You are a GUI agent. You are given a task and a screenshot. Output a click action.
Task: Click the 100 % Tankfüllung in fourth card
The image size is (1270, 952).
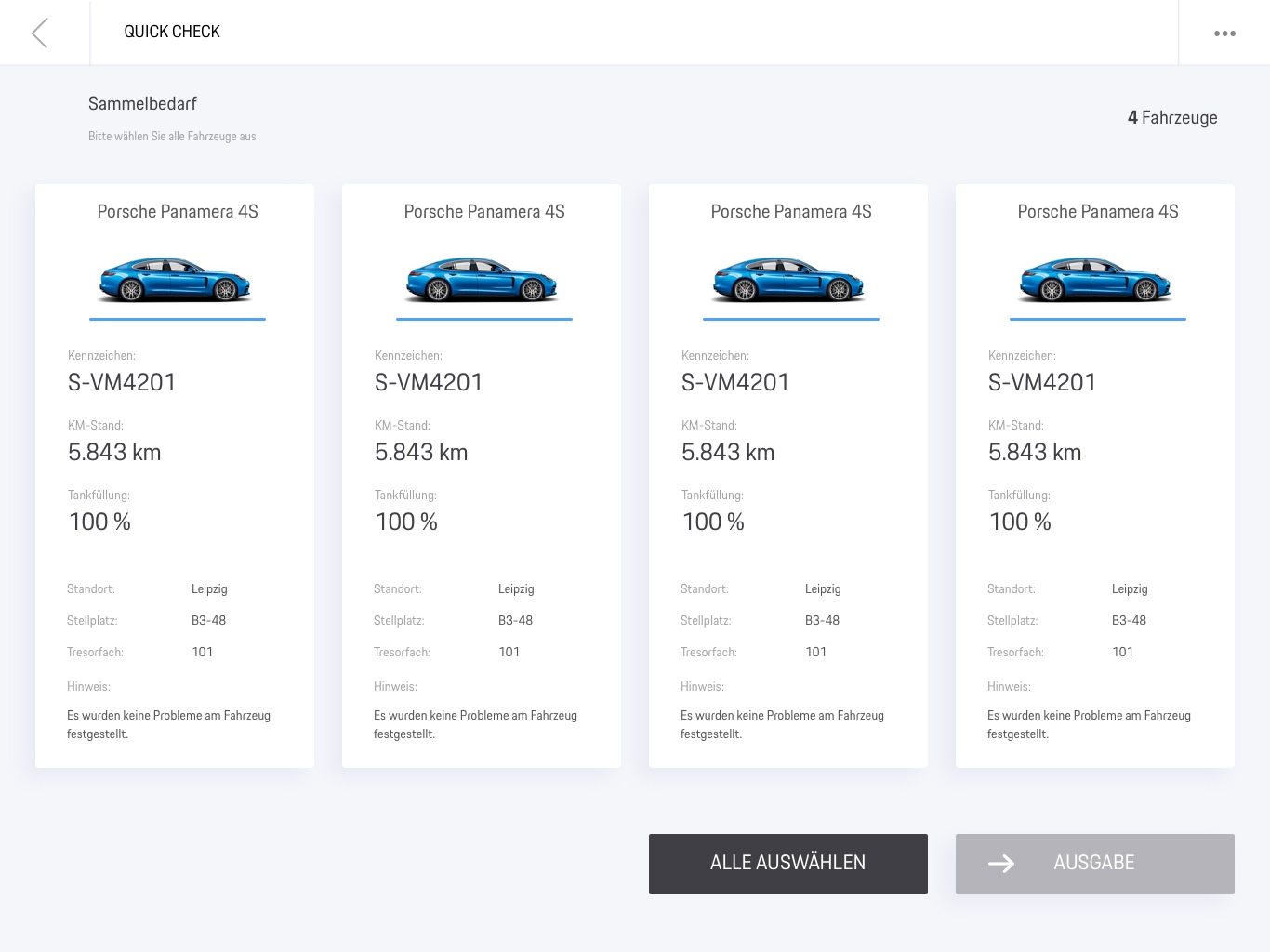click(1020, 522)
